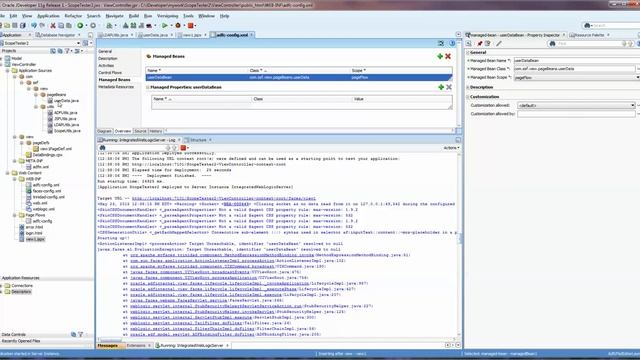
Task: Select General in editor side list
Action: pyautogui.click(x=105, y=51)
